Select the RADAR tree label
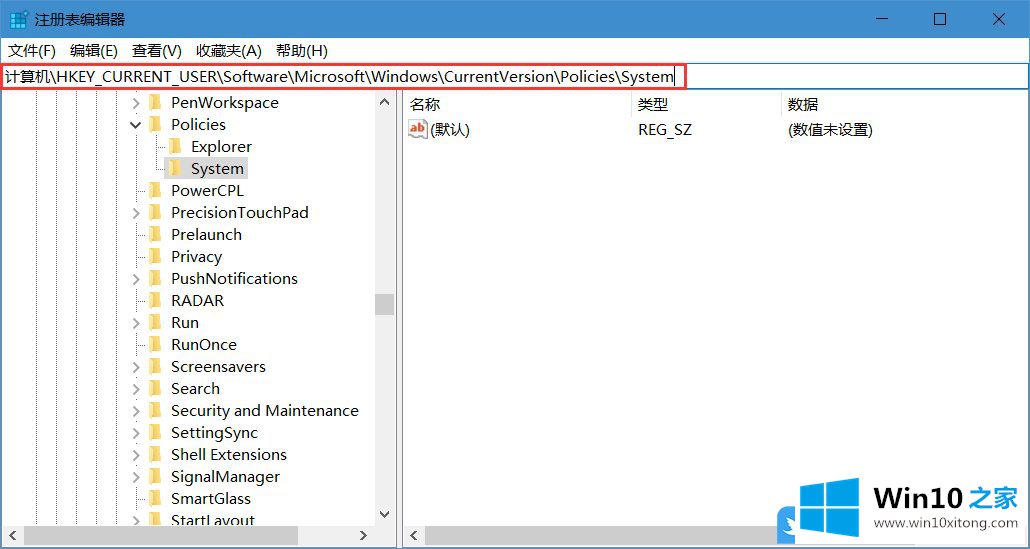The image size is (1030, 549). (x=198, y=301)
